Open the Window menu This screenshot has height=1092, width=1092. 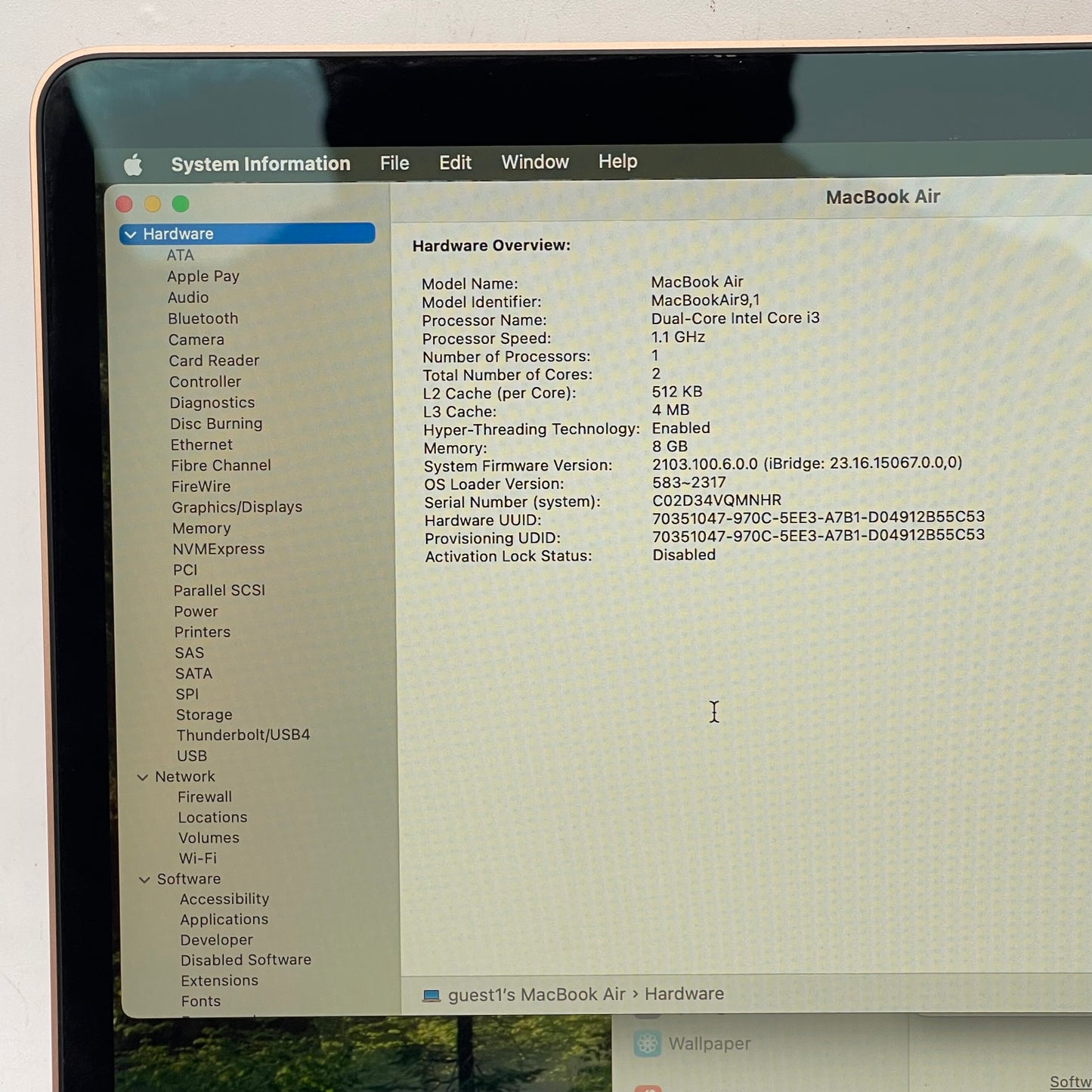click(x=535, y=162)
